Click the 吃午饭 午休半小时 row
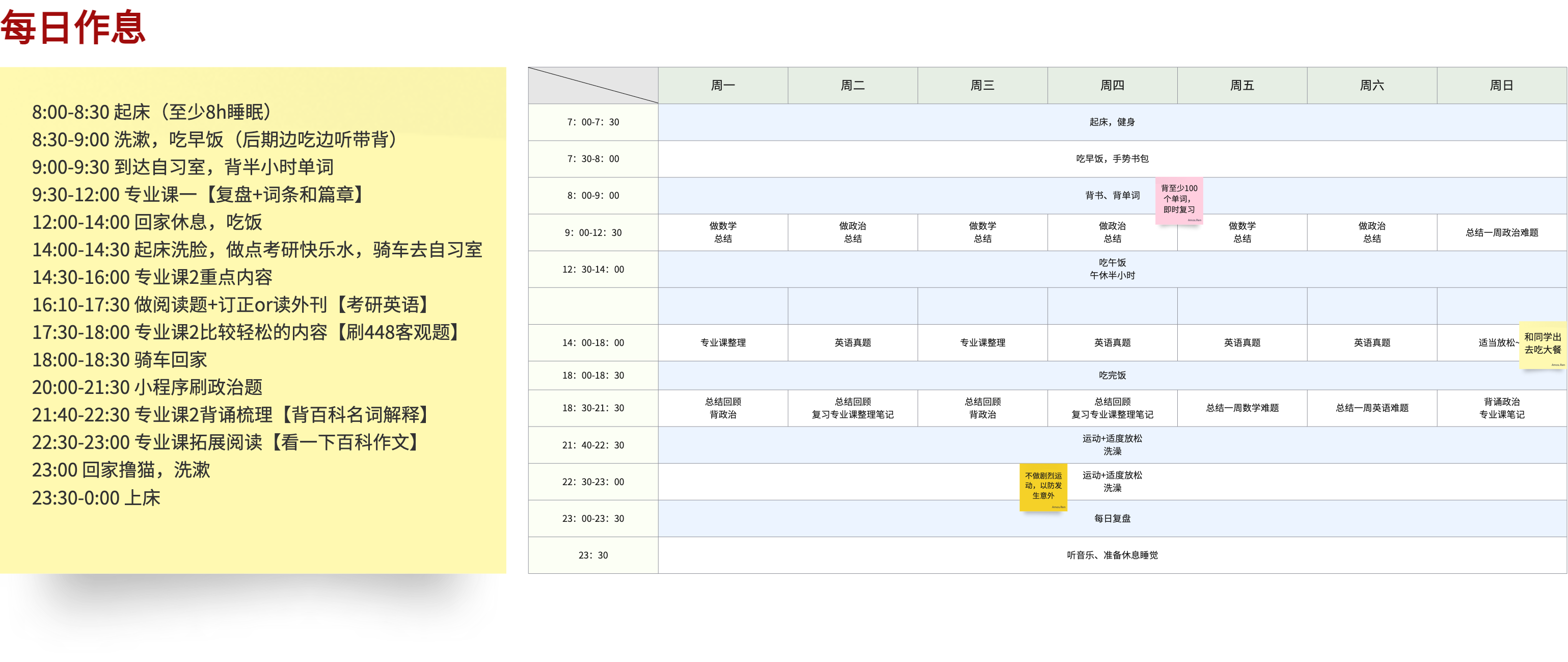 pyautogui.click(x=1112, y=269)
